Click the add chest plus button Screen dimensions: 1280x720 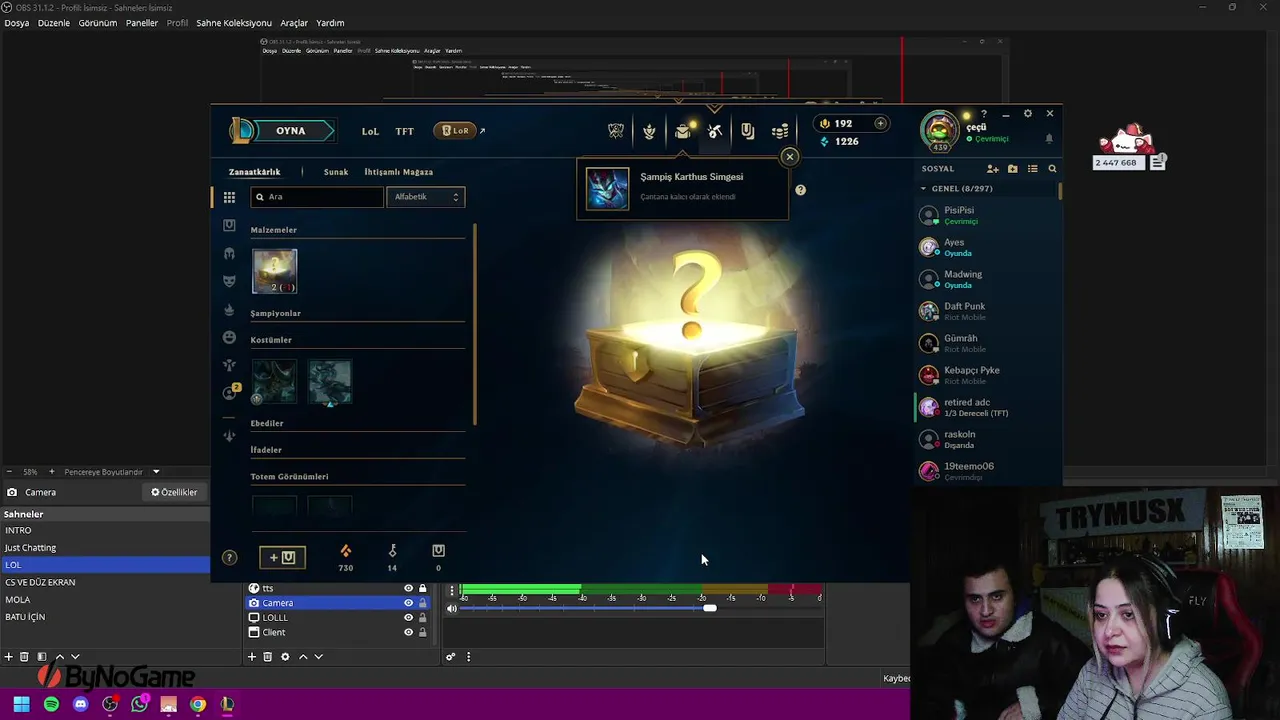[x=282, y=557]
